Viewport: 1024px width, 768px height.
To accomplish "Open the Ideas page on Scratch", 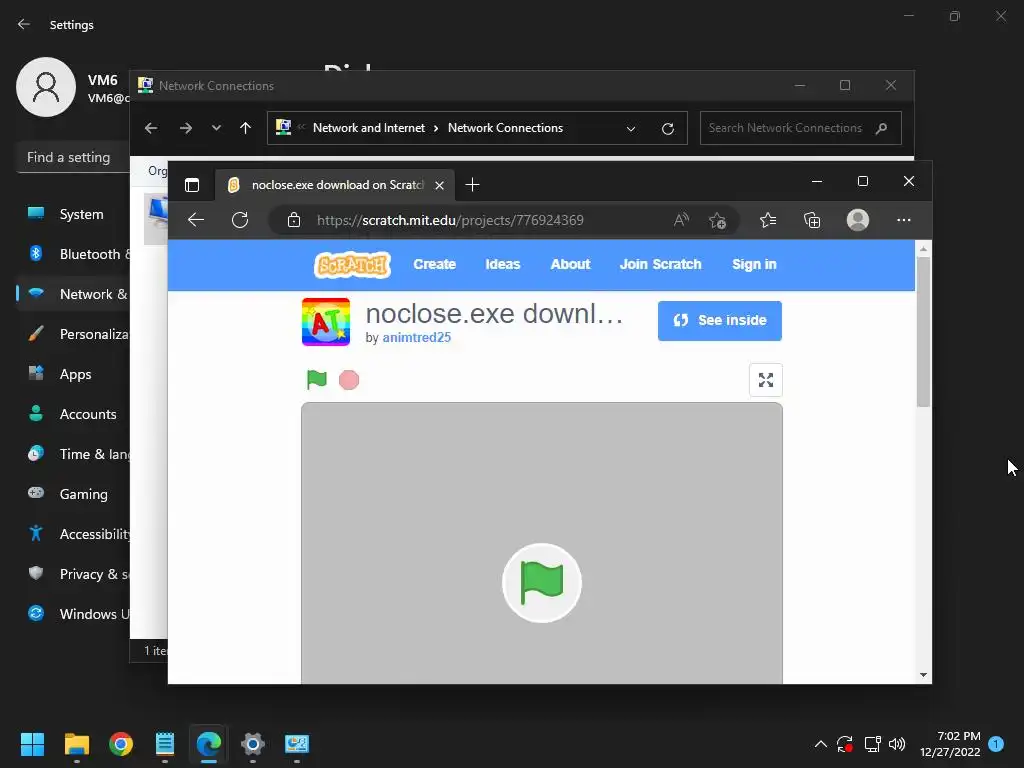I will [503, 264].
